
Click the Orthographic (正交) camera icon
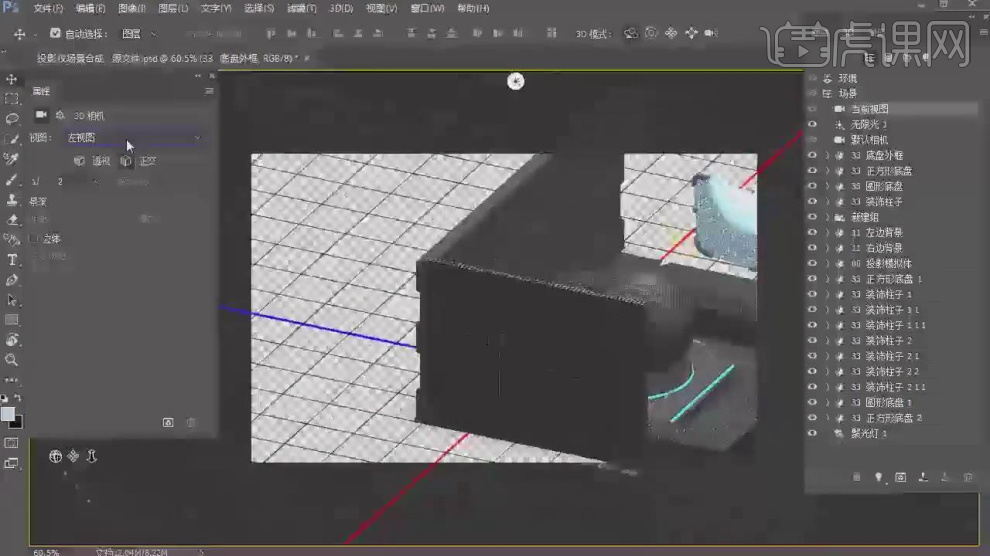(126, 161)
